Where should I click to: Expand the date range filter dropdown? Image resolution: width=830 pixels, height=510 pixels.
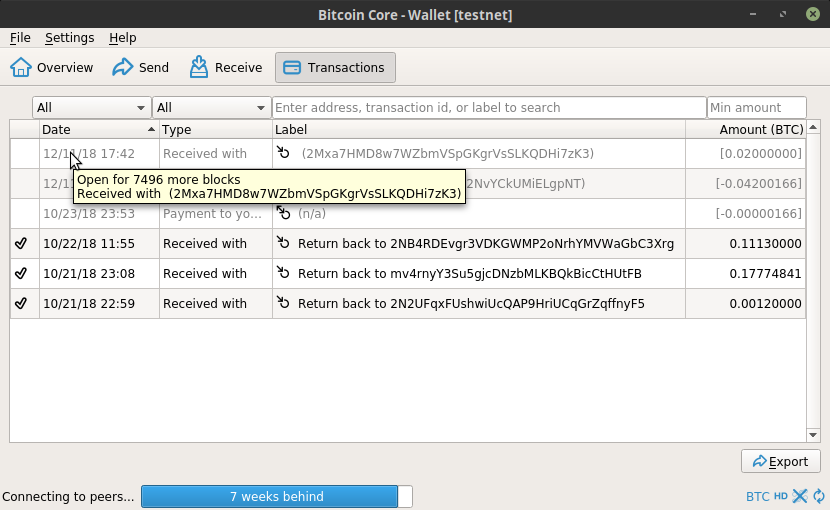pyautogui.click(x=91, y=108)
